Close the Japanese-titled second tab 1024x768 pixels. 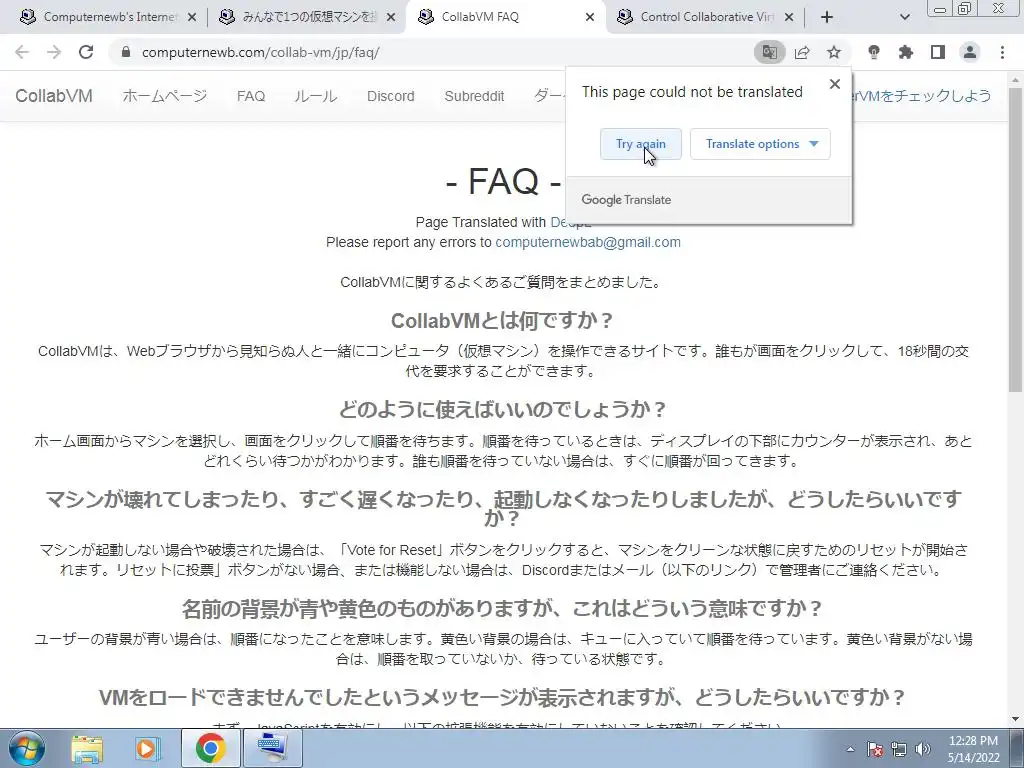(391, 17)
